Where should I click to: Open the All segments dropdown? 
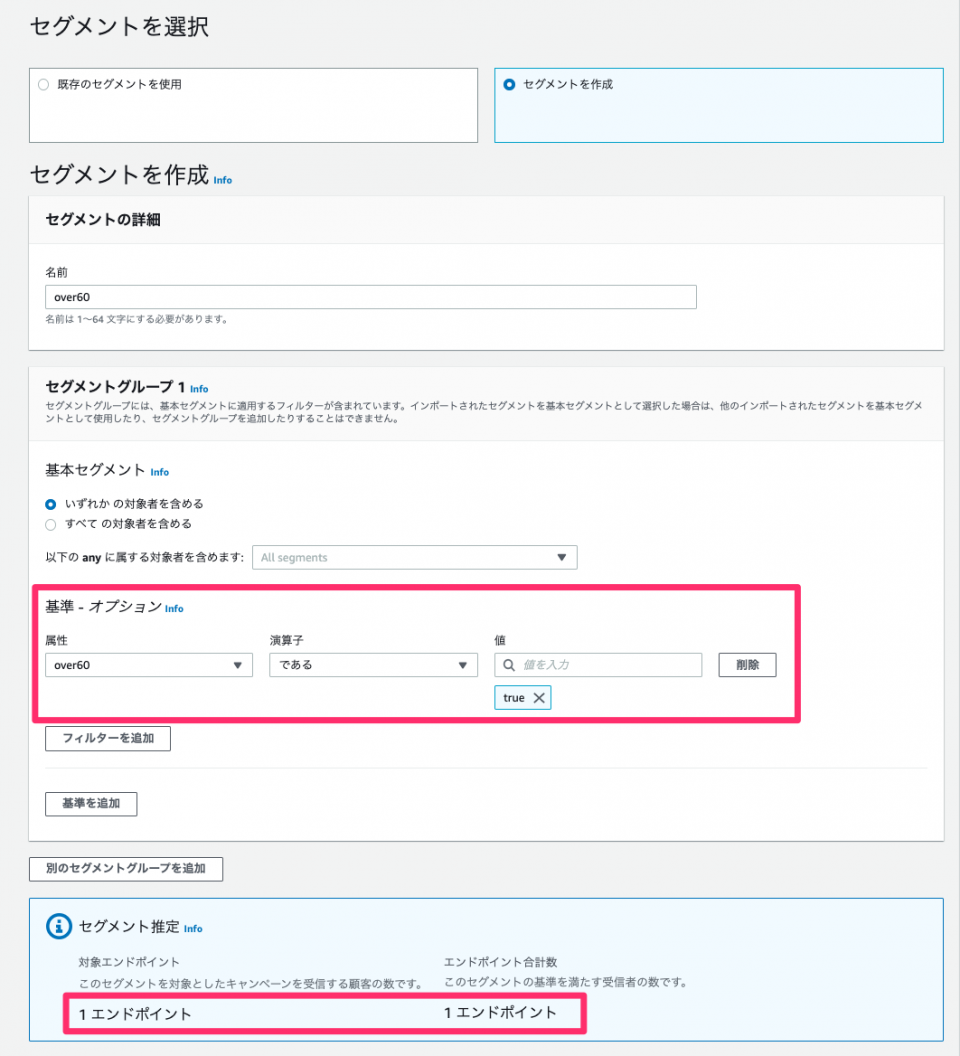coord(415,557)
